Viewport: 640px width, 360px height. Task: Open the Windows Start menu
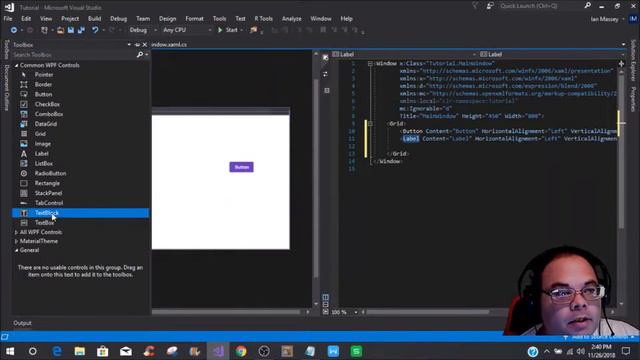pos(10,351)
